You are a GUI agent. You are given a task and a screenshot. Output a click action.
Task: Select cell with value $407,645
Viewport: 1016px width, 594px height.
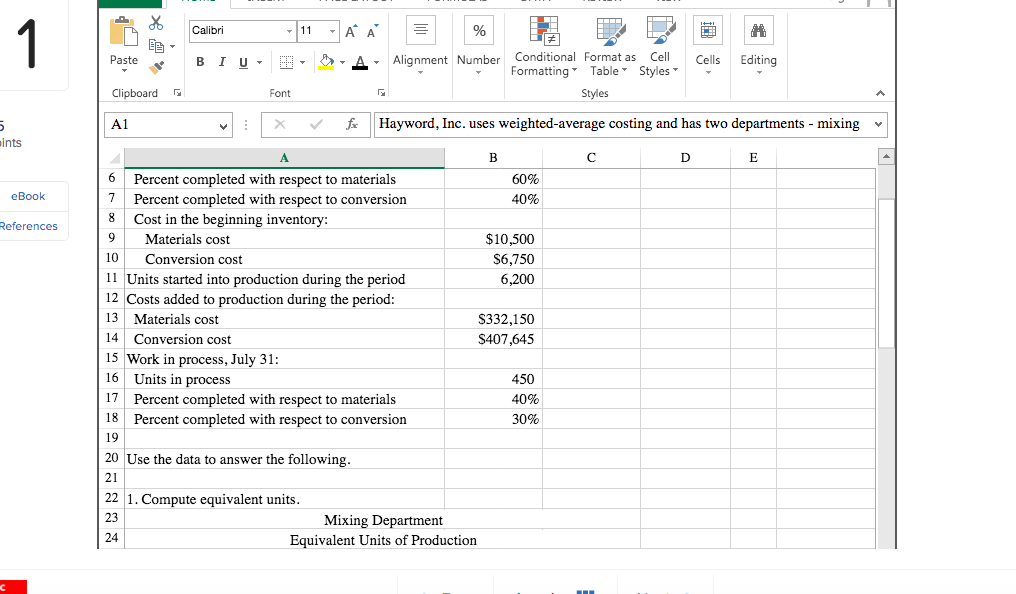[x=493, y=339]
